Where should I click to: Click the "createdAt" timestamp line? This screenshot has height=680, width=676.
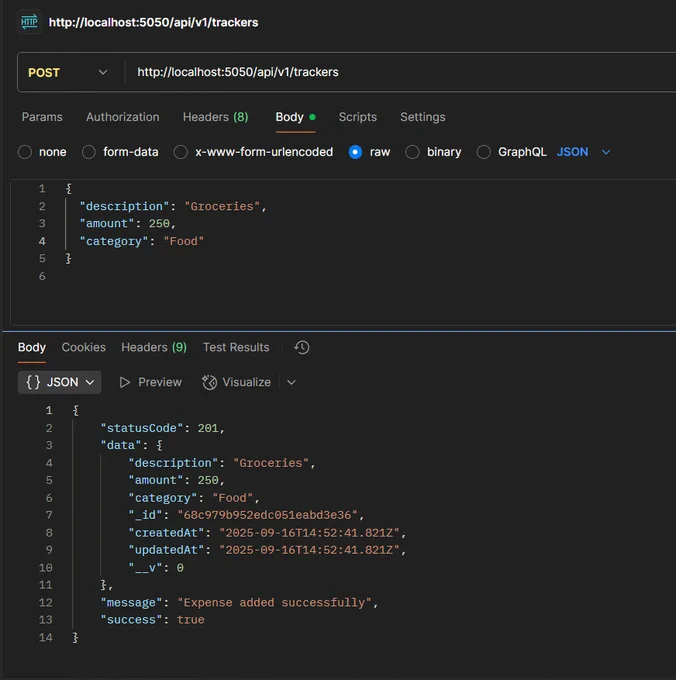click(267, 533)
